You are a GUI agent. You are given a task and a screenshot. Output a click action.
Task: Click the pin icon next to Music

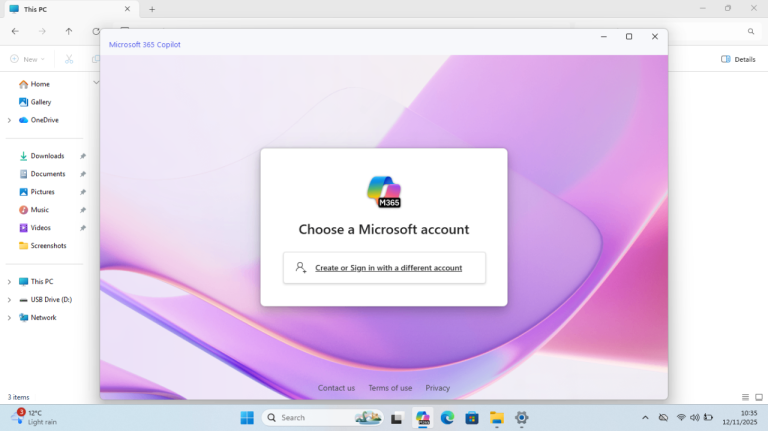pyautogui.click(x=83, y=210)
